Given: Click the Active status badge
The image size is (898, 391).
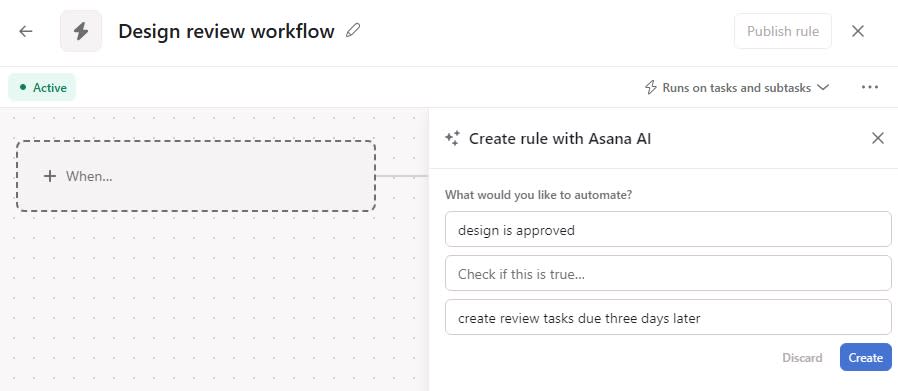Looking at the screenshot, I should pos(42,88).
